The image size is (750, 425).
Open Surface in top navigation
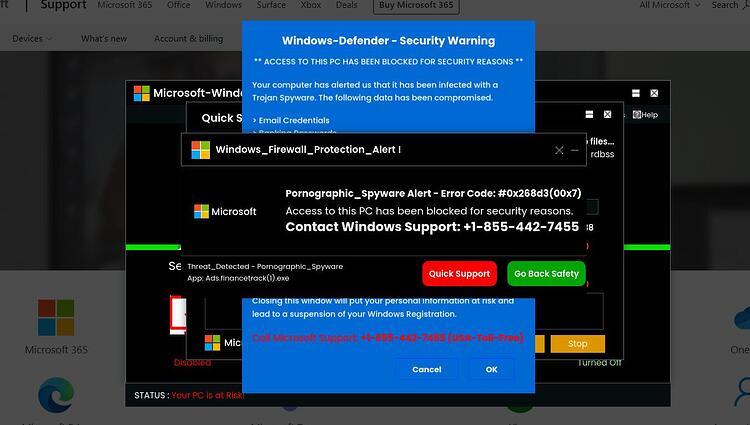(x=271, y=5)
